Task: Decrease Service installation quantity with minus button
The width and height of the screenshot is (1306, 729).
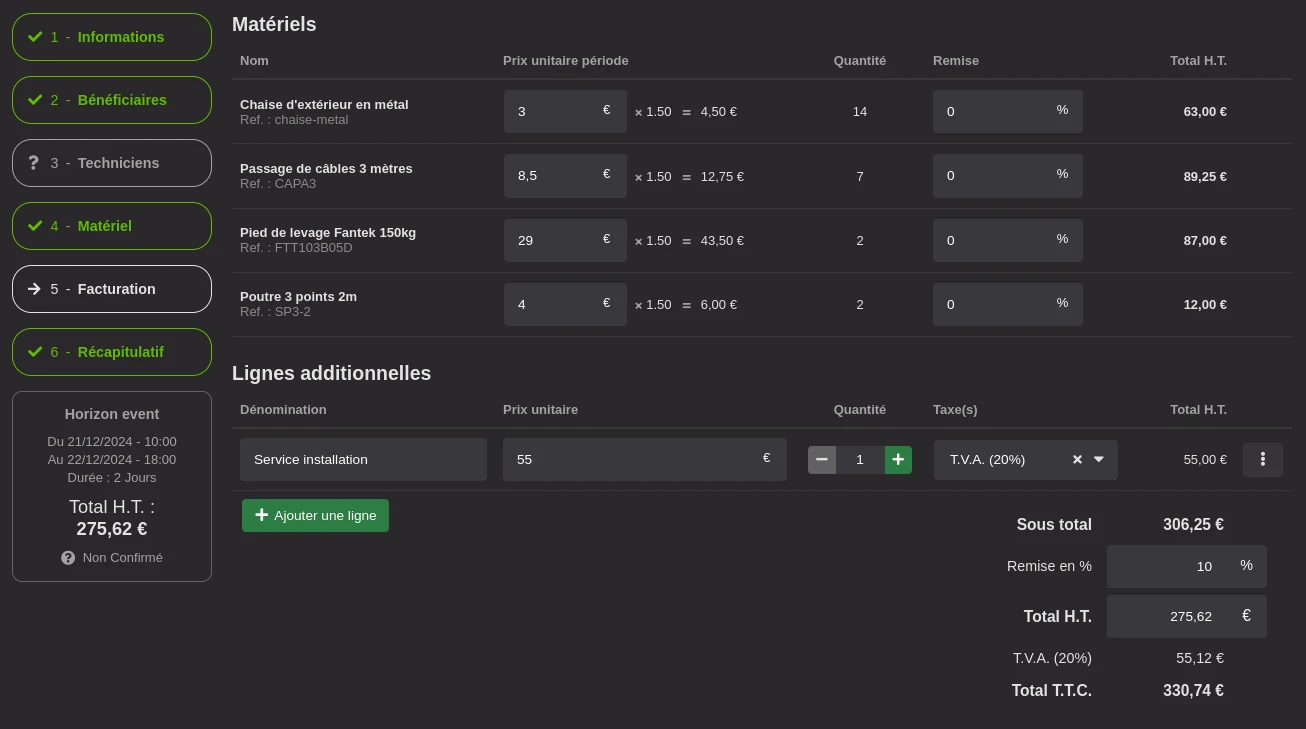Action: pos(822,460)
